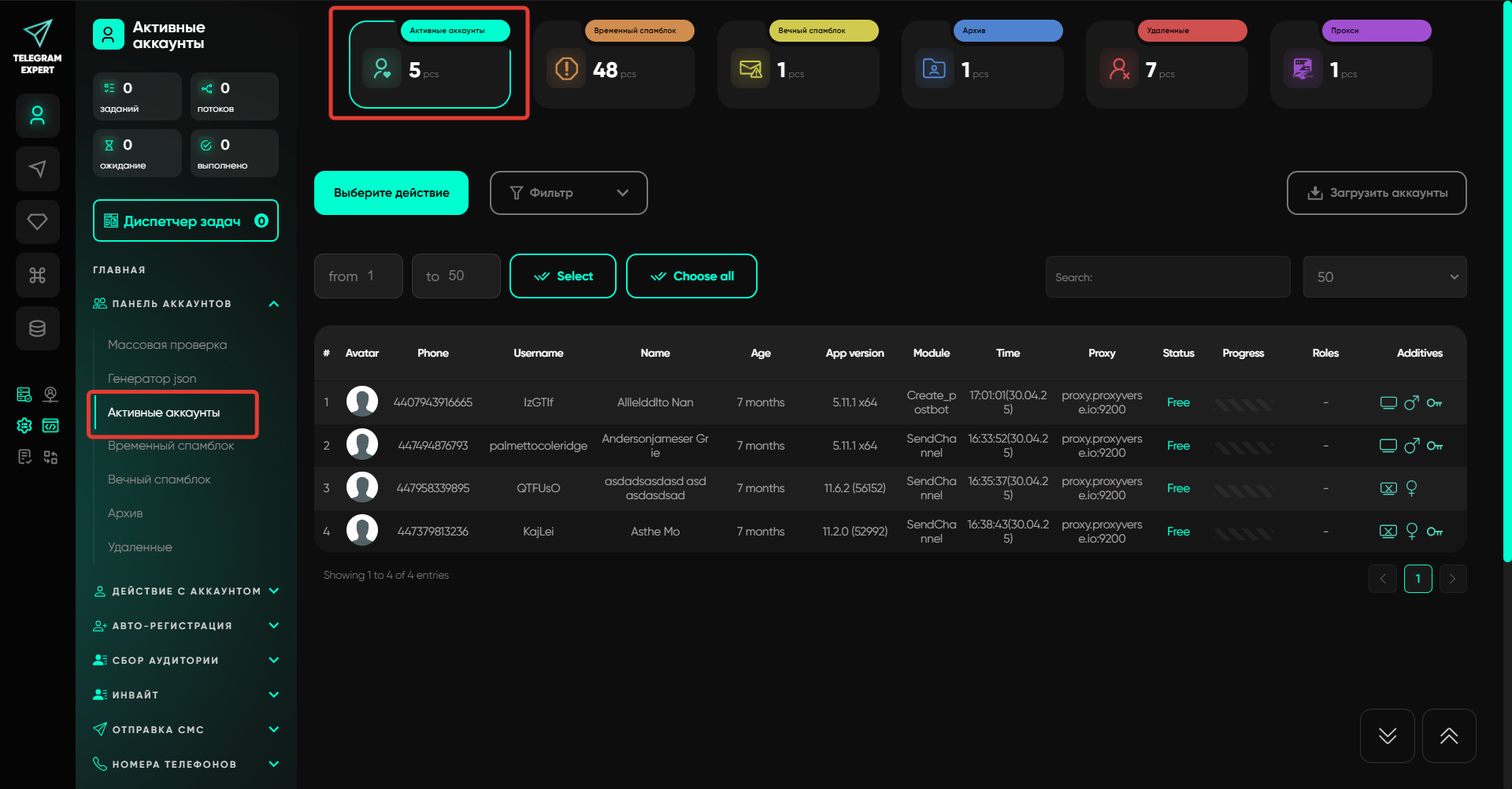Click the paper plane icon in left sidebar
This screenshot has height=789, width=1512.
(37, 169)
